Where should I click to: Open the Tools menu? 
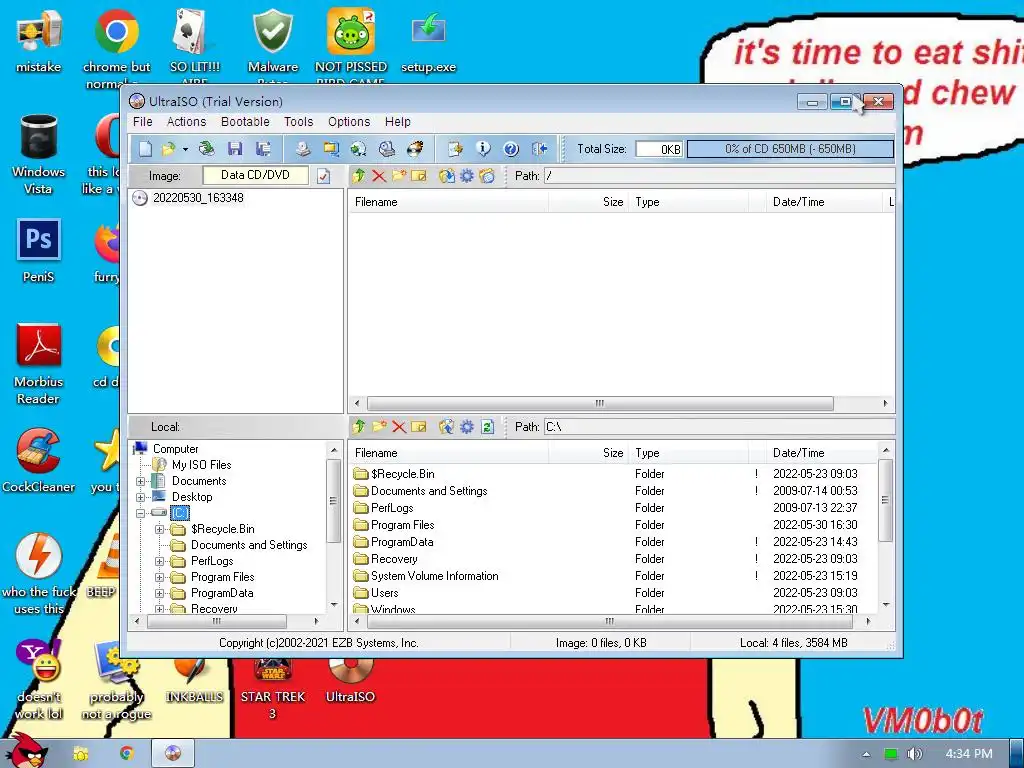point(298,121)
